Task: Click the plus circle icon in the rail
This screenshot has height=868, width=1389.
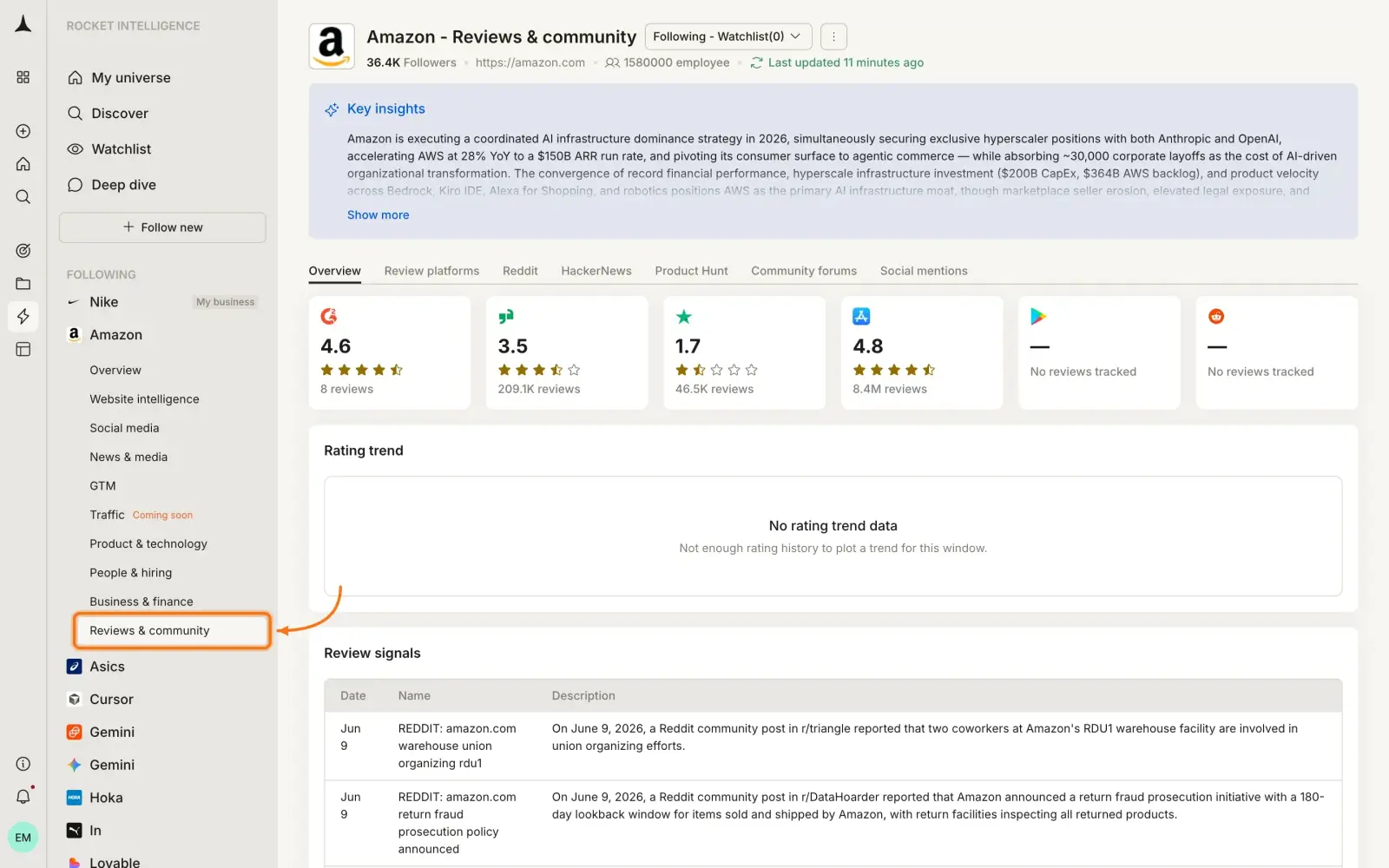Action: 23,131
